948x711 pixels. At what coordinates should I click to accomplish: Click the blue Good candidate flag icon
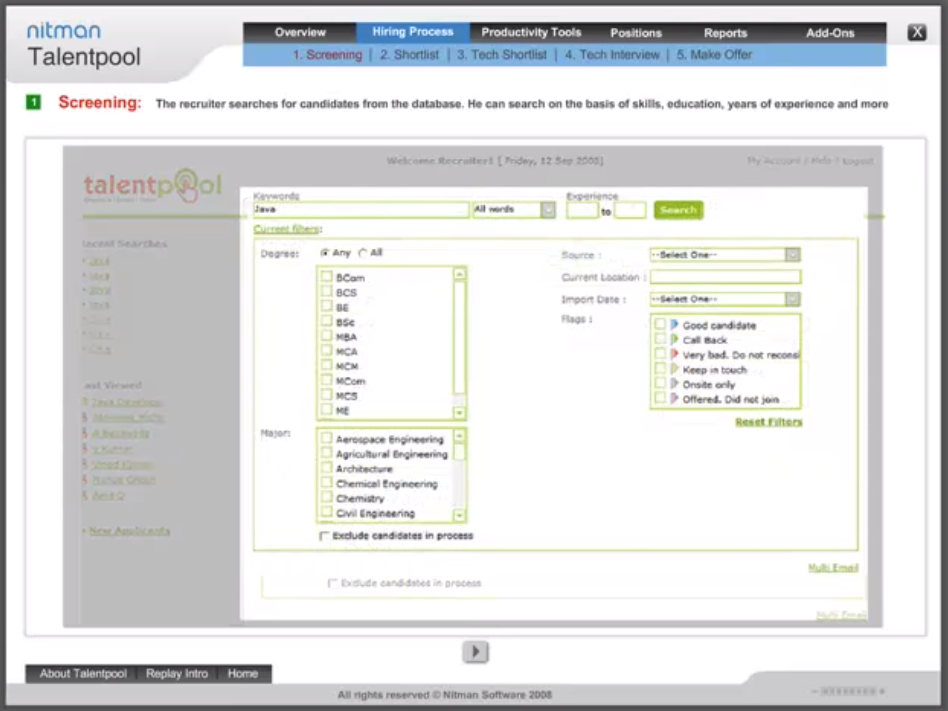[674, 325]
